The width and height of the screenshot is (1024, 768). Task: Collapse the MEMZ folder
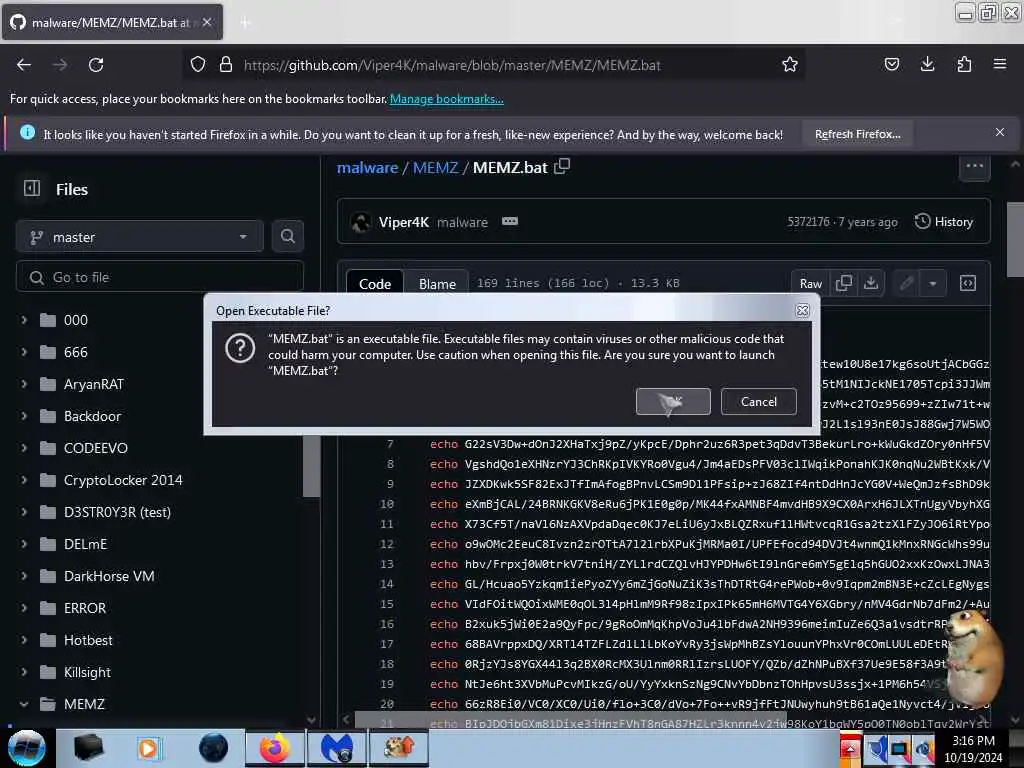pos(24,704)
